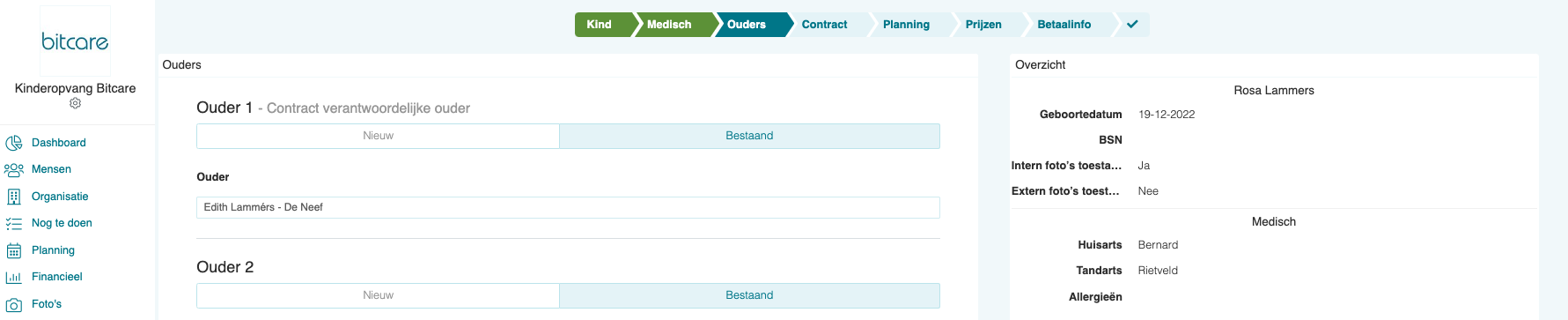The width and height of the screenshot is (1568, 320).
Task: Open the Nog te doen checklist icon
Action: [13, 223]
